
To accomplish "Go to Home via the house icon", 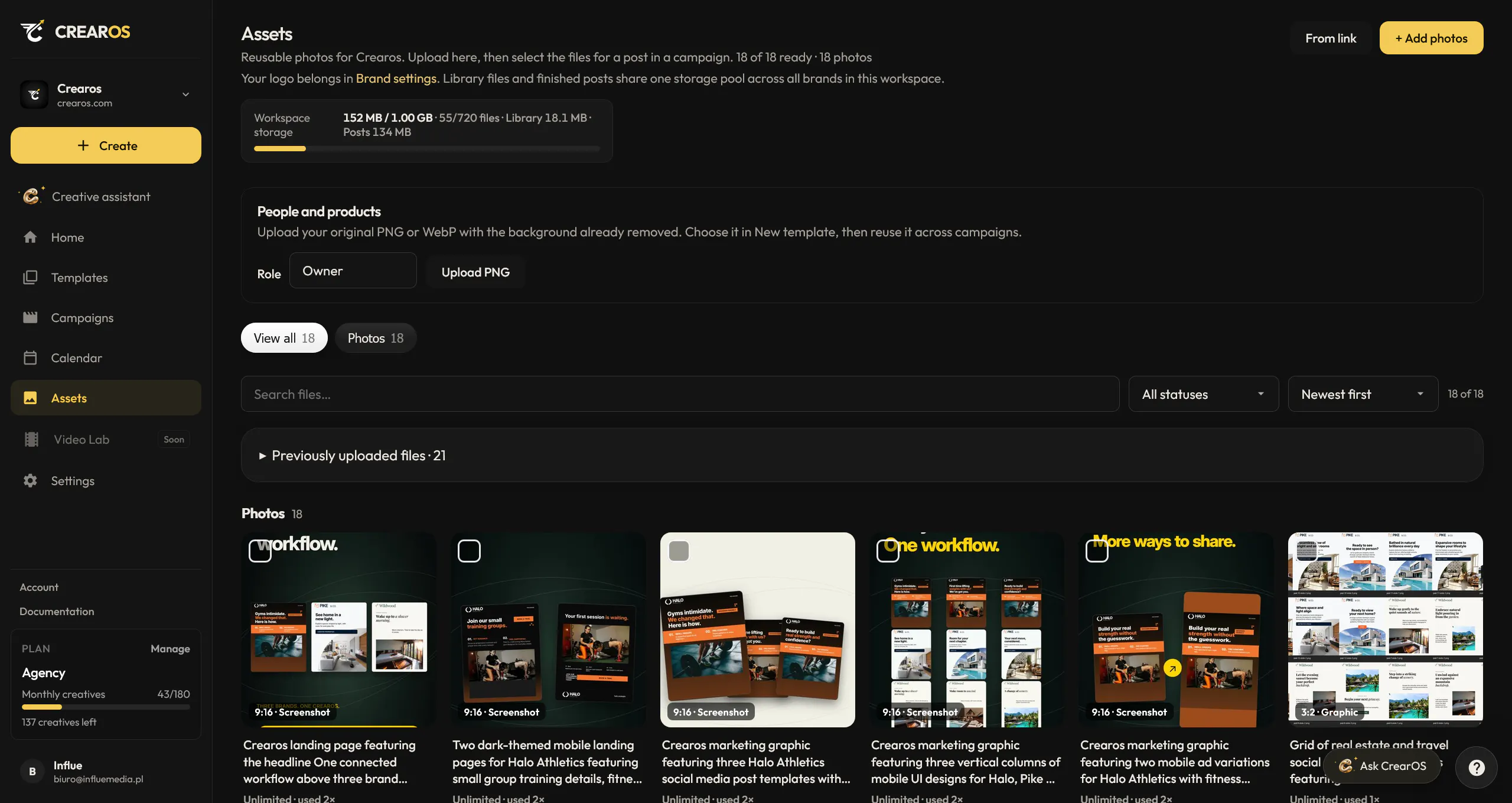I will [x=30, y=237].
